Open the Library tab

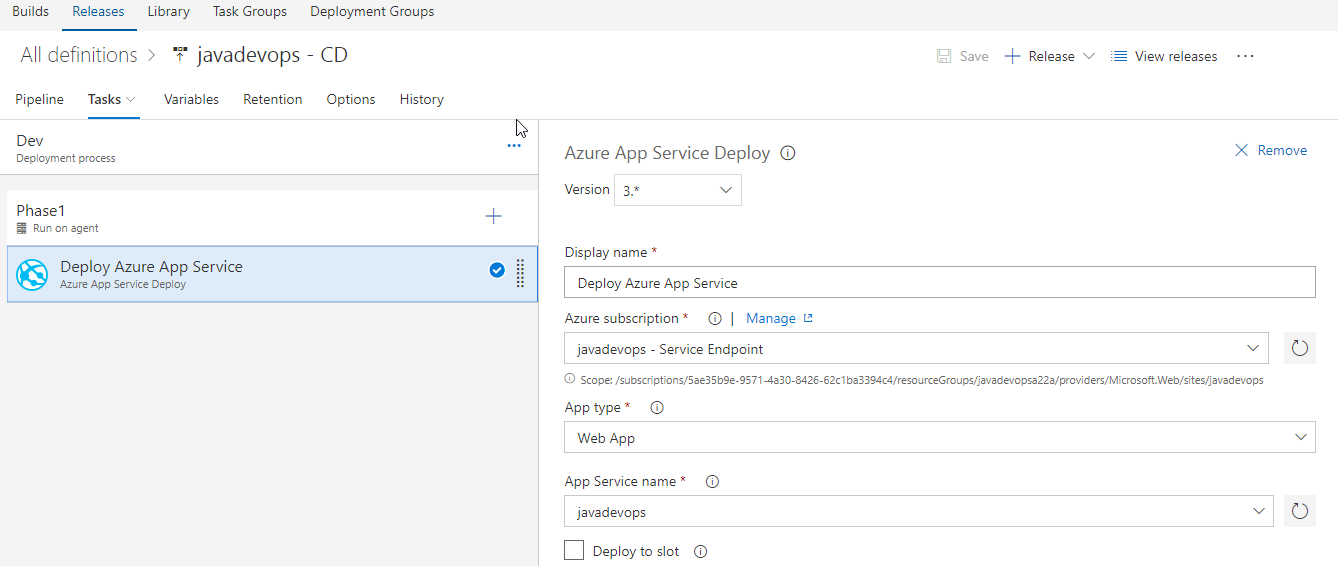[168, 12]
